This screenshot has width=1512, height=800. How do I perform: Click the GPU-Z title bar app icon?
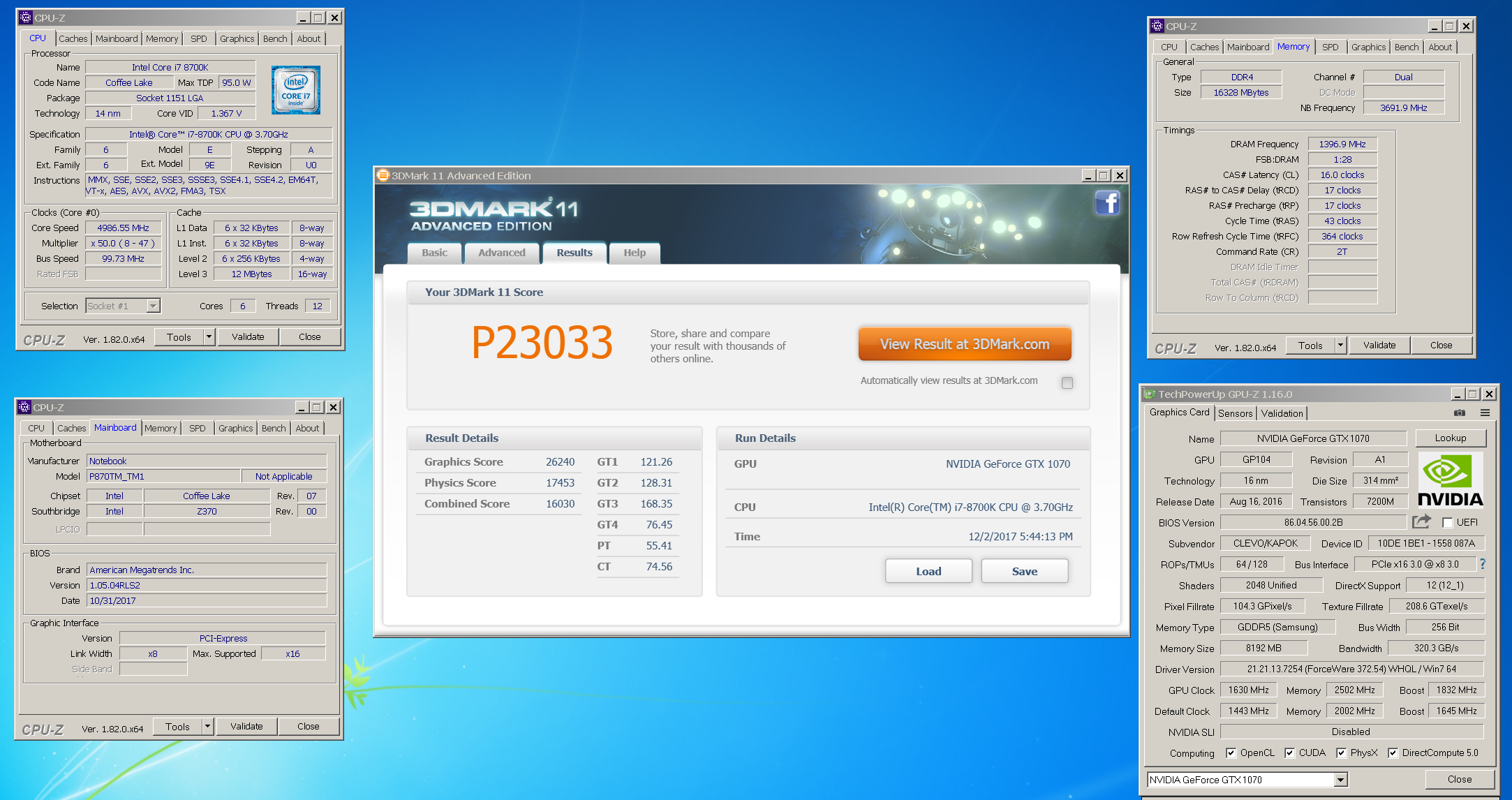pos(1149,394)
